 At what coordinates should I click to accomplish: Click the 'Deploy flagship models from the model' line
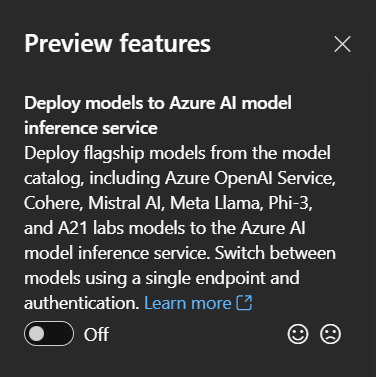pos(177,153)
